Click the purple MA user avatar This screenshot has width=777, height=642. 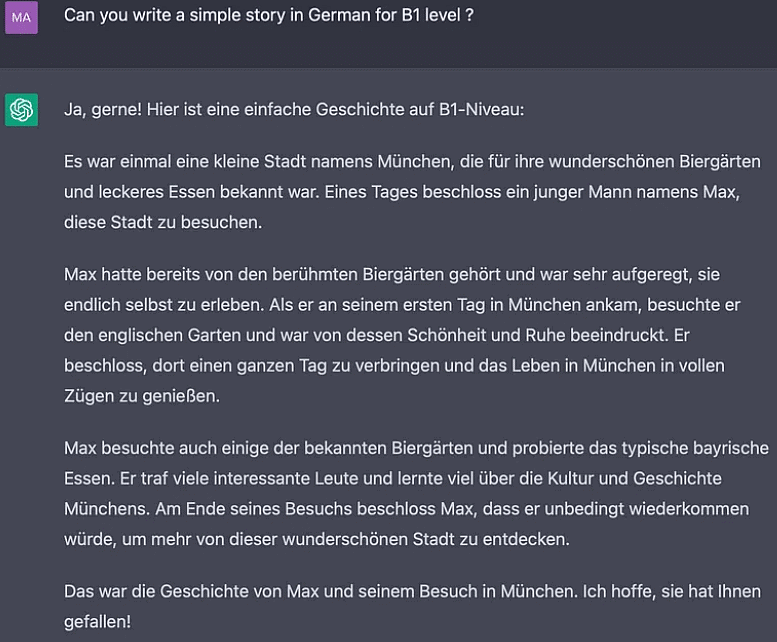pyautogui.click(x=21, y=17)
